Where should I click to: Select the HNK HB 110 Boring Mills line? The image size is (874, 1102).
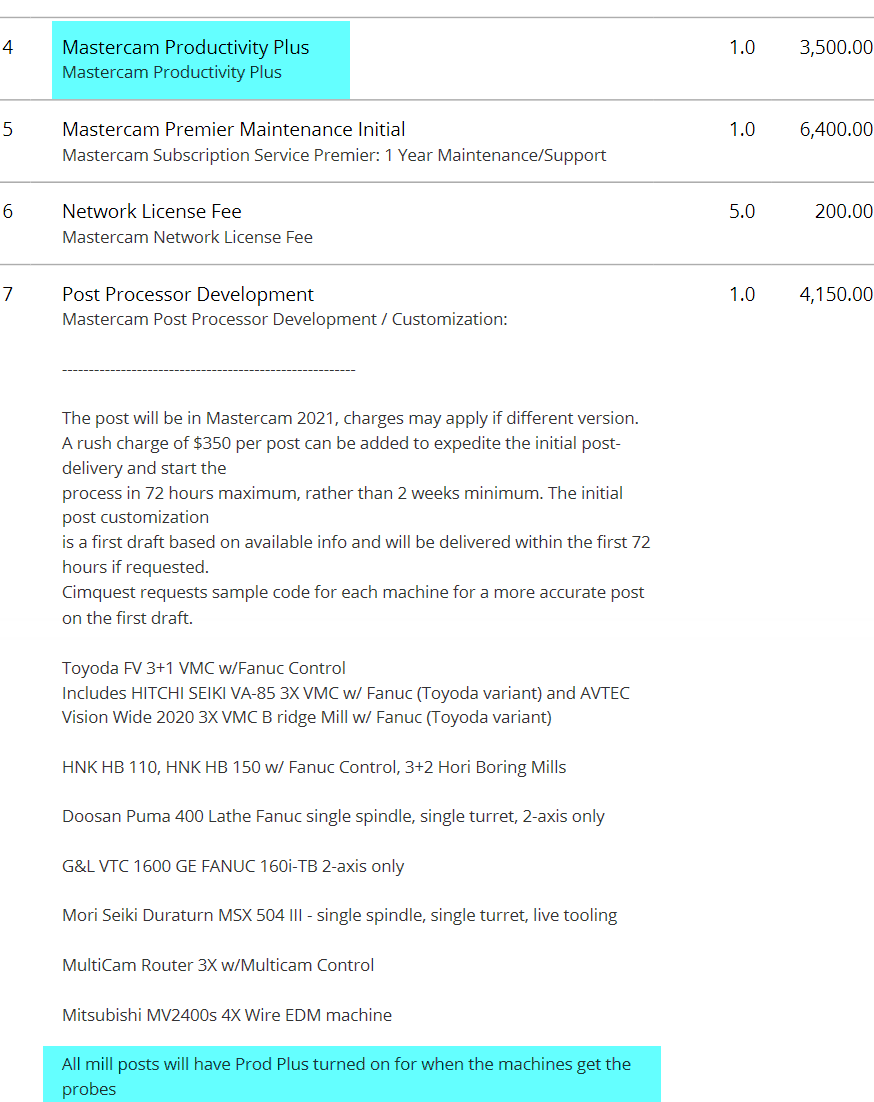[x=313, y=767]
